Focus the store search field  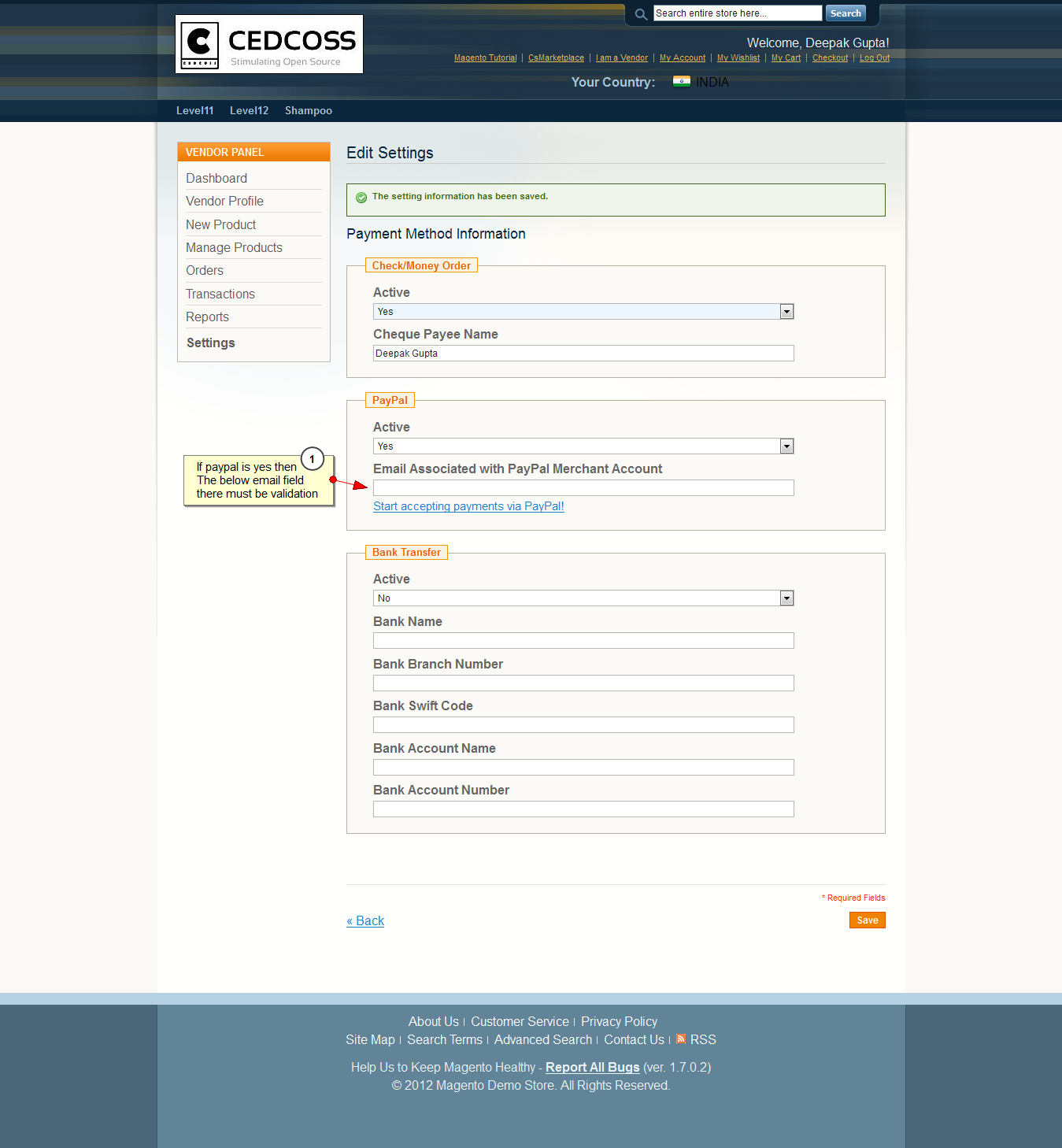tap(738, 13)
